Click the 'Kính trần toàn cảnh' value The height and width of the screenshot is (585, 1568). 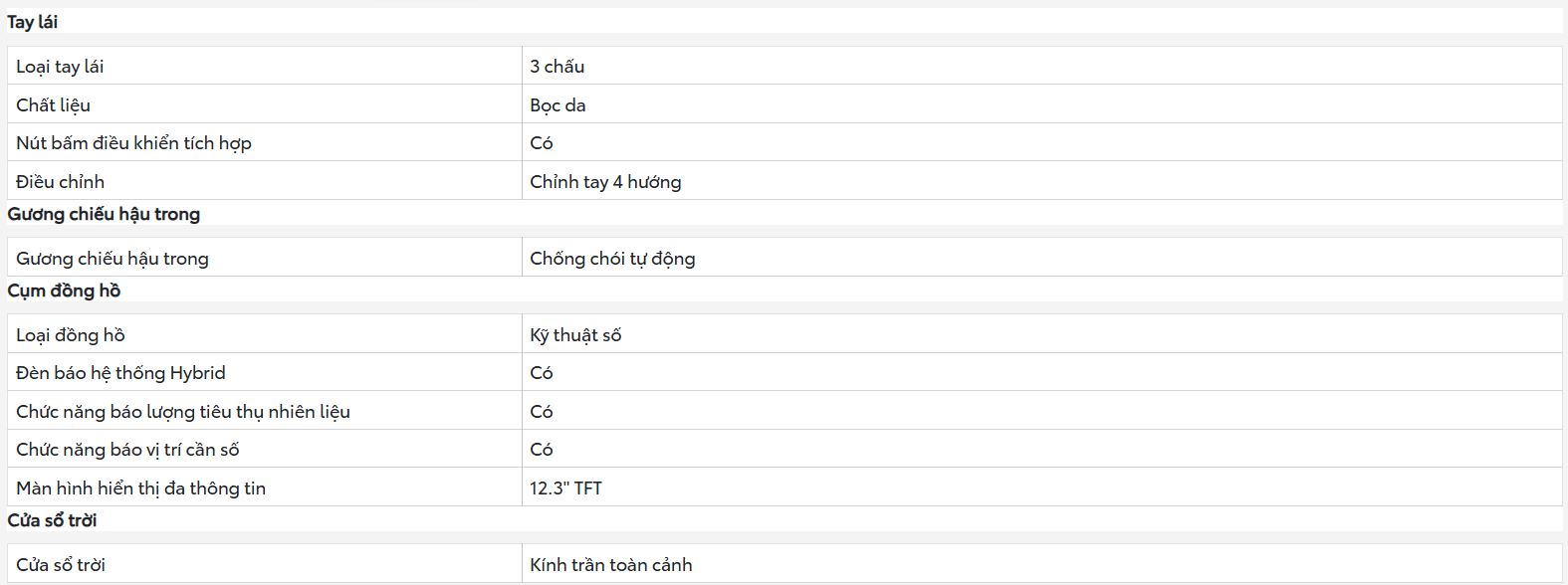(611, 565)
